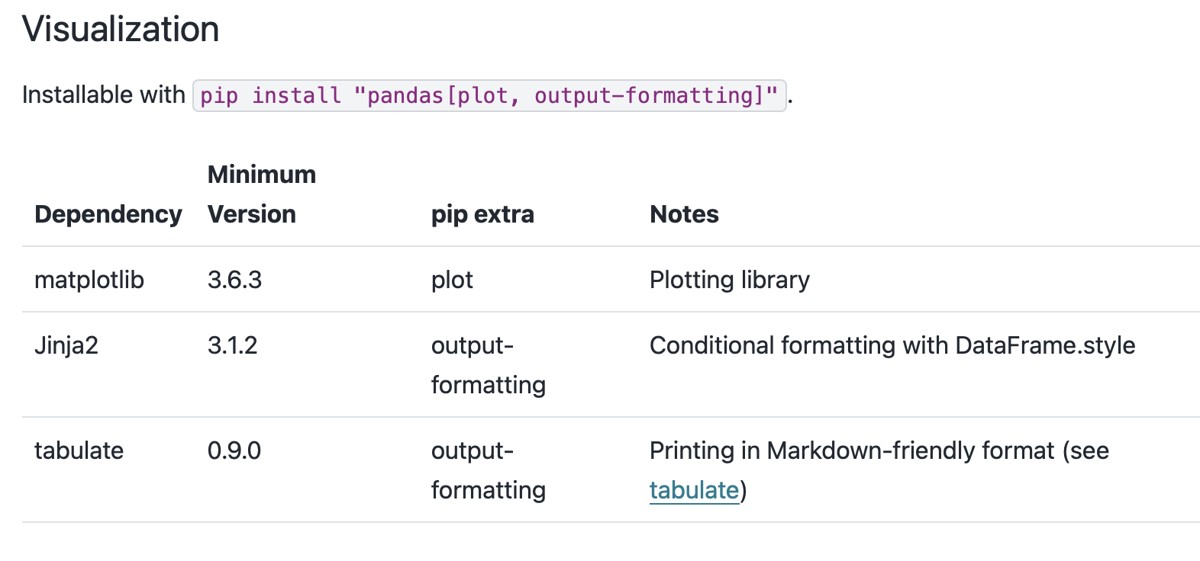The width and height of the screenshot is (1200, 561).
Task: Click output-formatting in the Jinja2 row
Action: coord(488,365)
